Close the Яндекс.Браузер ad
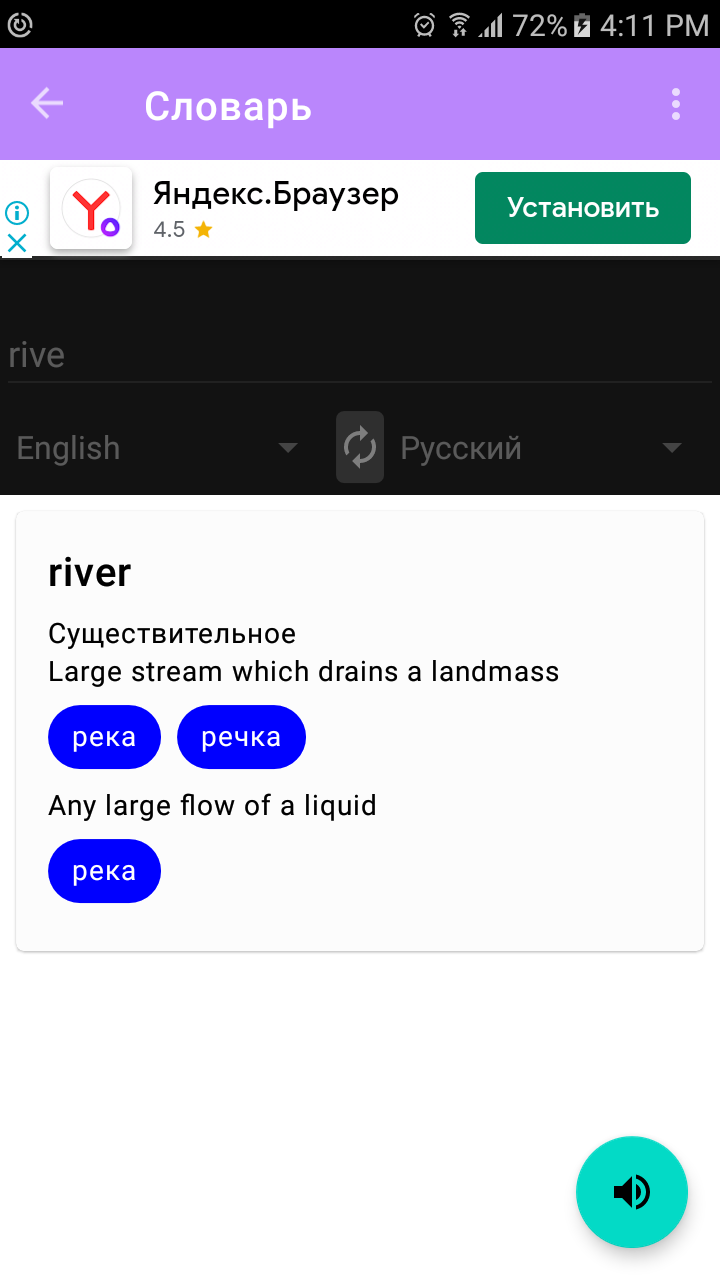The image size is (720, 1280). [17, 243]
